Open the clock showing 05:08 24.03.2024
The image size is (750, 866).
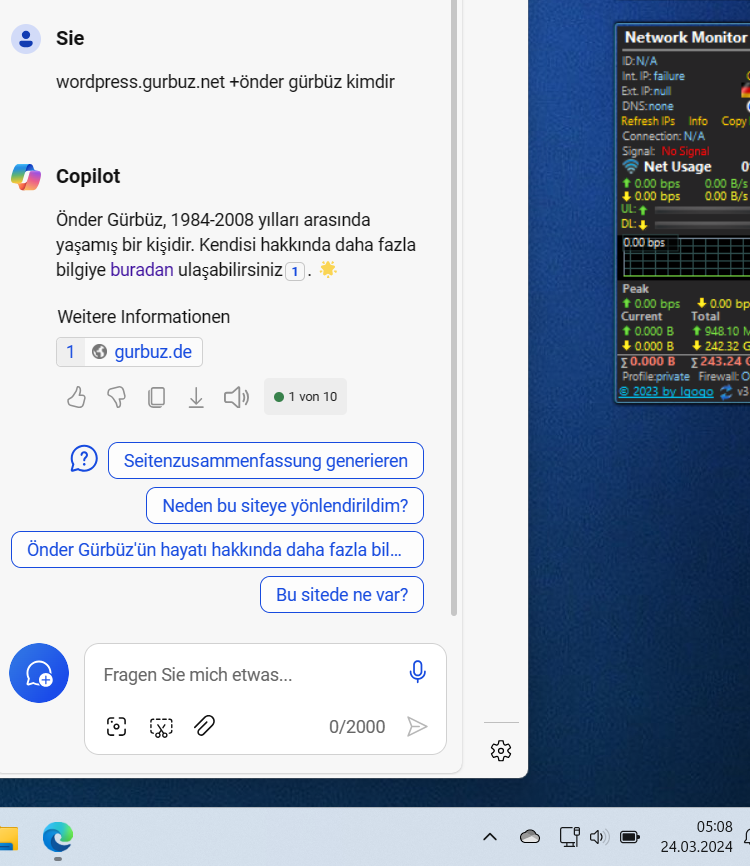[696, 837]
